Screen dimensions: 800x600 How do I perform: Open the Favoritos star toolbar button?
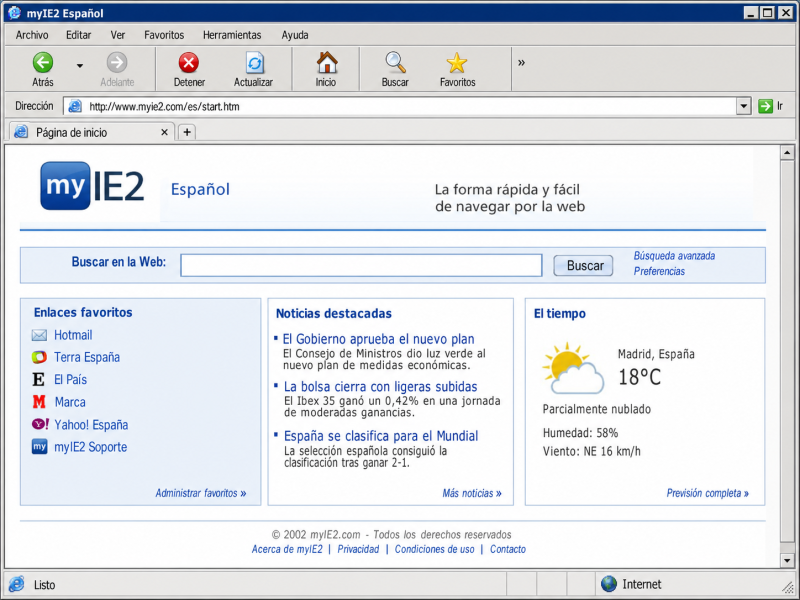(457, 70)
